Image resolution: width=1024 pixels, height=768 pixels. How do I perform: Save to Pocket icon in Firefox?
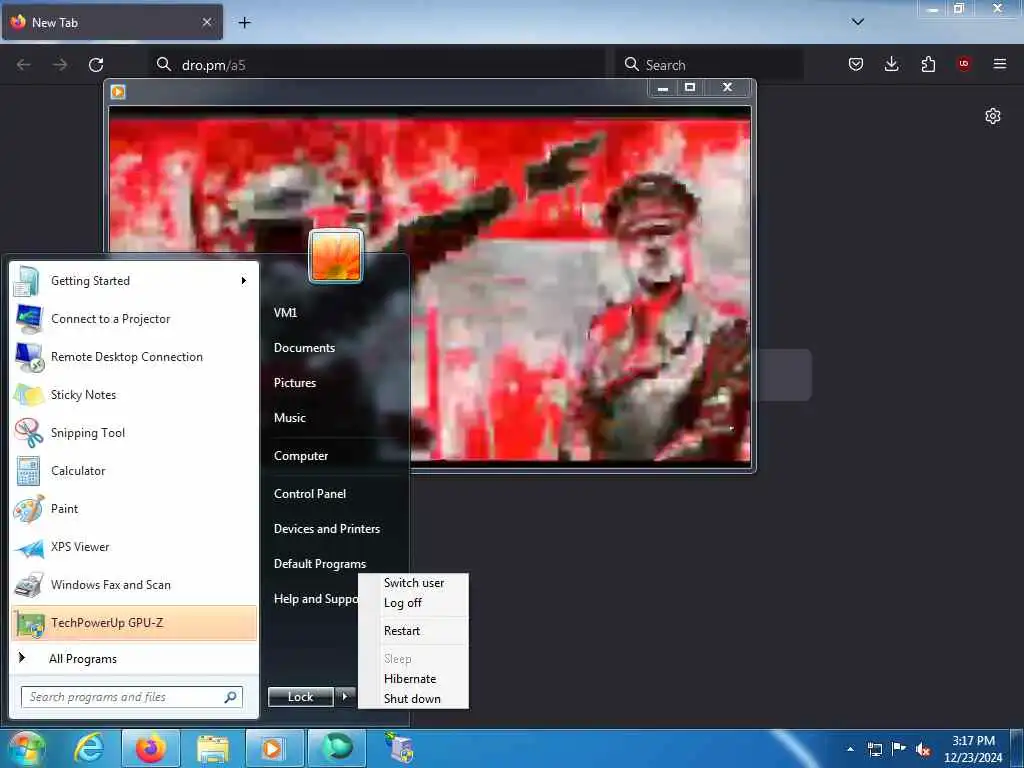pos(856,64)
